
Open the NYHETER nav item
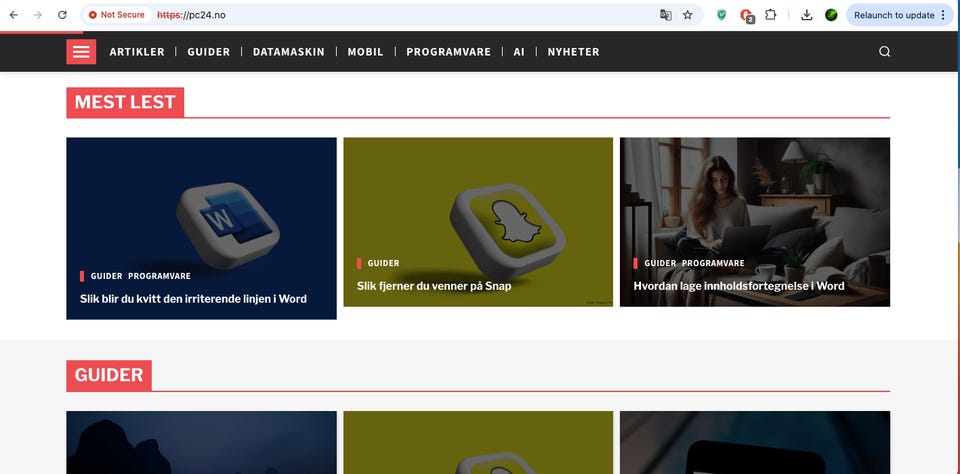point(574,52)
